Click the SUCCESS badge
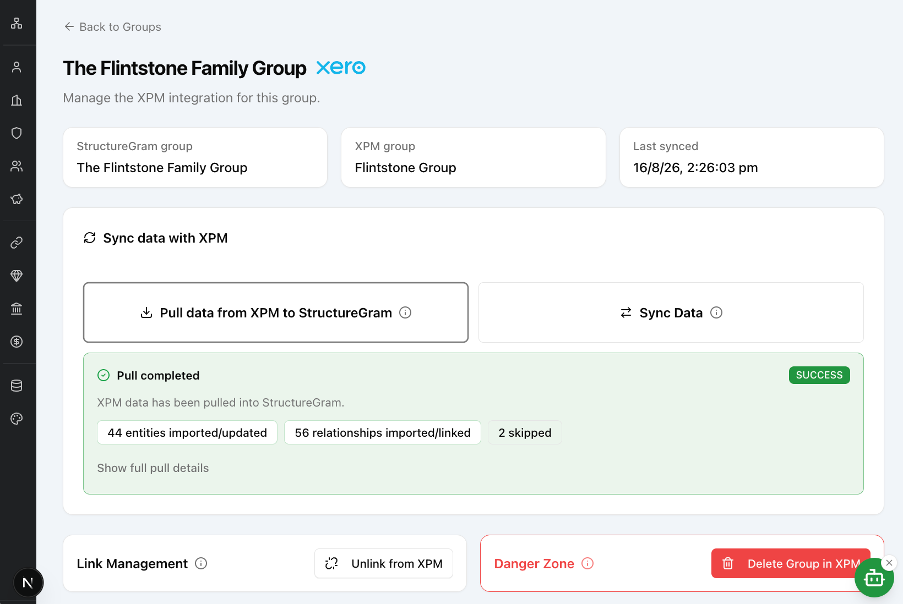904x604 pixels. (819, 375)
